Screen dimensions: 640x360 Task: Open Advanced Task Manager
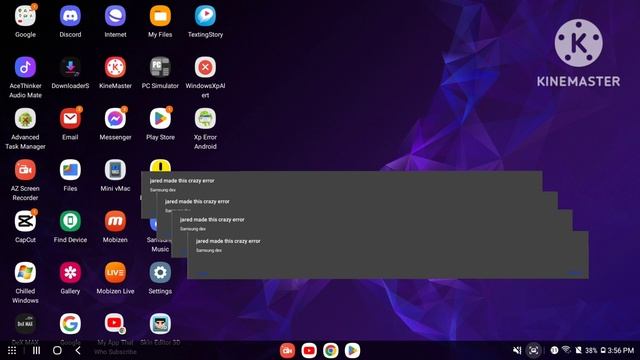click(25, 119)
